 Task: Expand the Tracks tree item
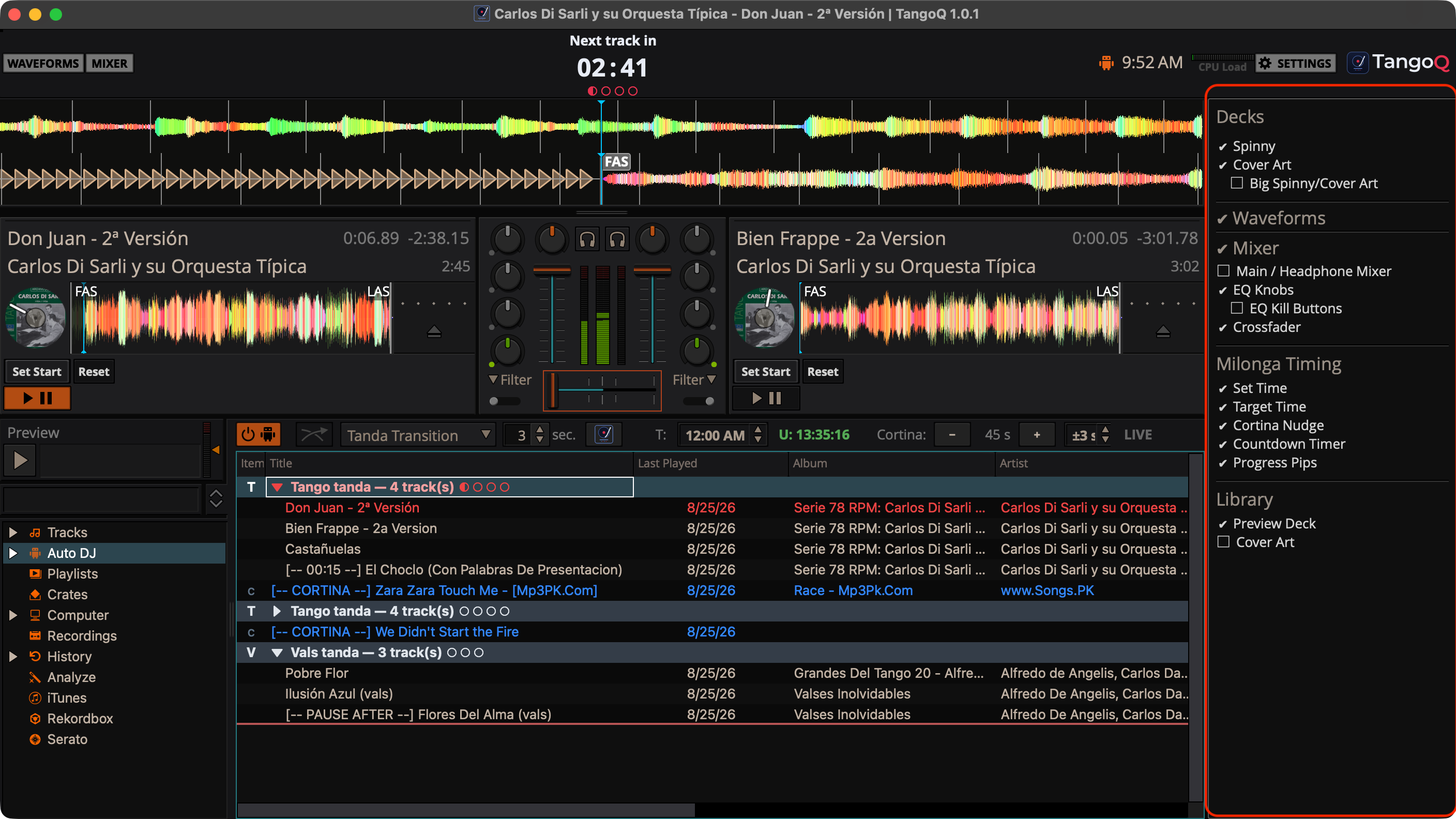pos(13,532)
